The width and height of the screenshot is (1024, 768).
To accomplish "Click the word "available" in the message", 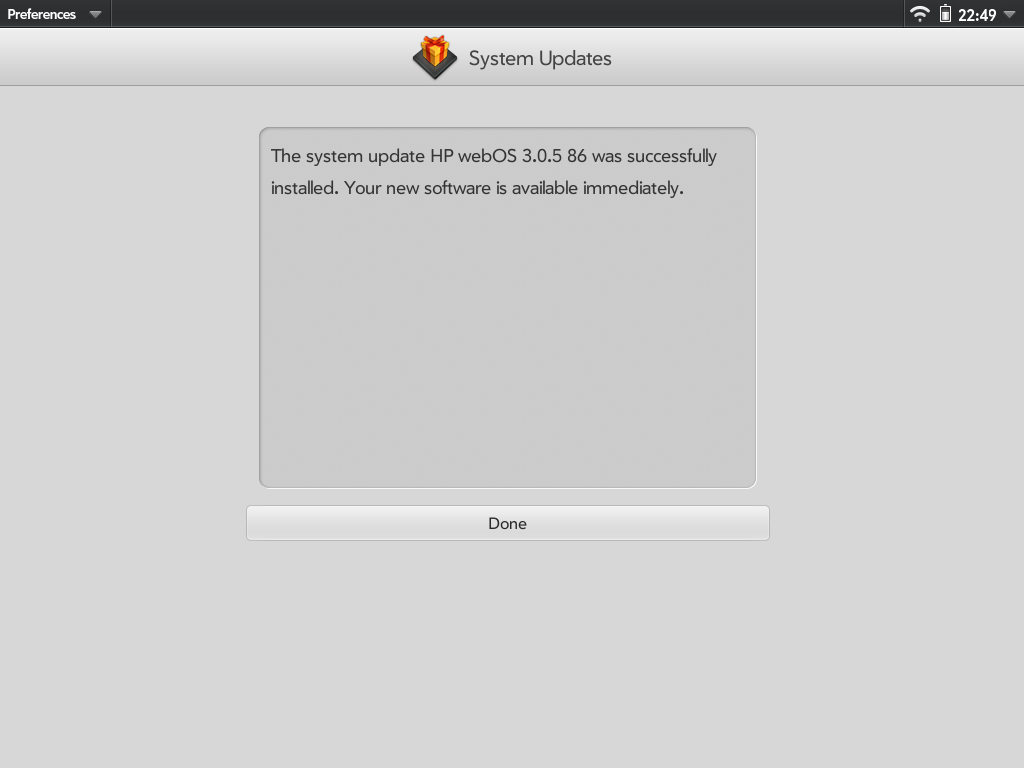I will pos(545,188).
